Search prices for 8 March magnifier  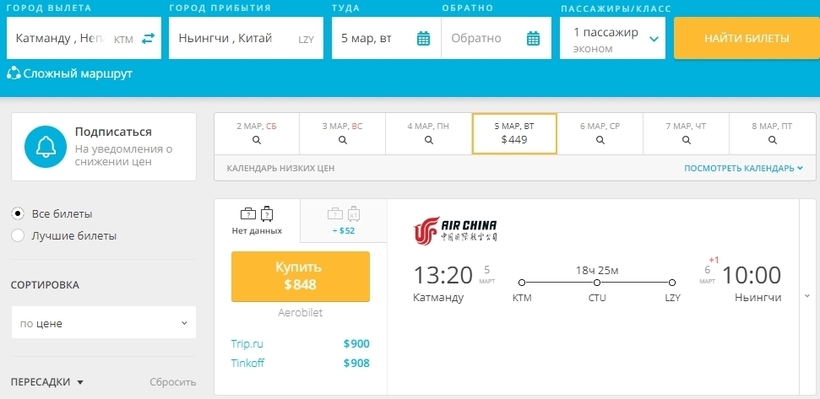772,140
